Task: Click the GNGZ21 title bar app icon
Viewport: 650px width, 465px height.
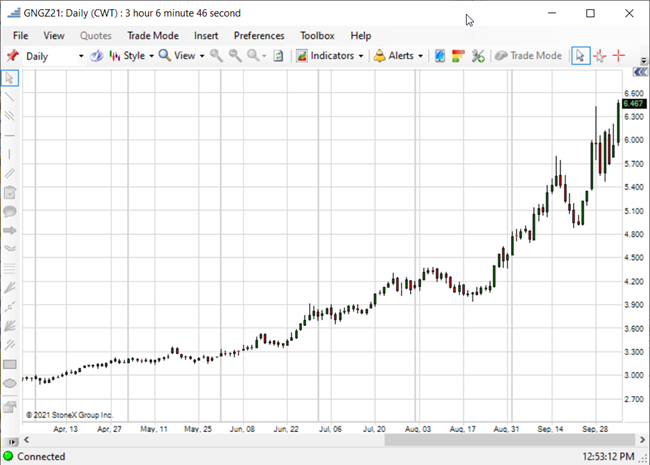Action: tap(14, 13)
